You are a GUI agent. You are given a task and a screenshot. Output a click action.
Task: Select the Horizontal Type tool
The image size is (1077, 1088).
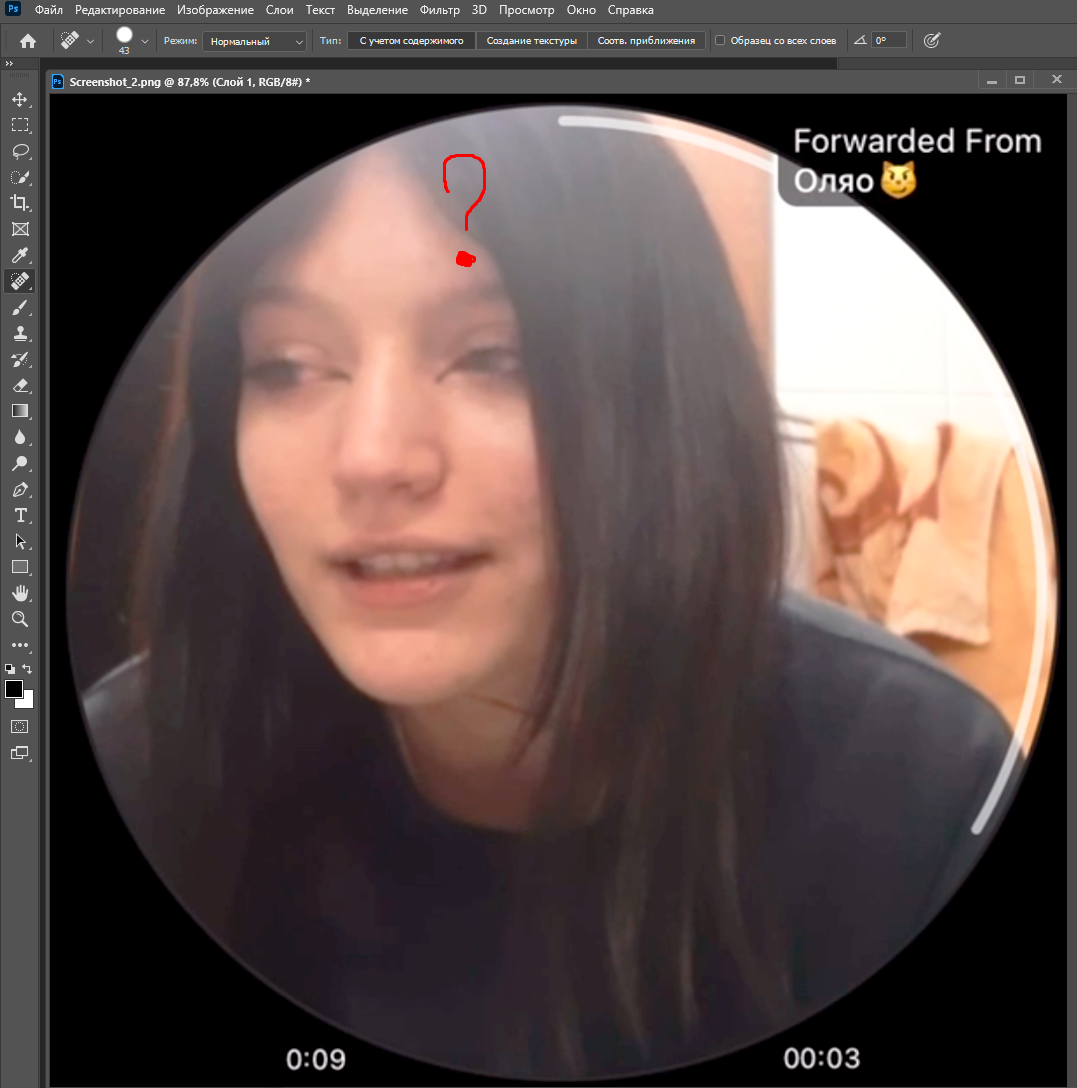point(19,516)
